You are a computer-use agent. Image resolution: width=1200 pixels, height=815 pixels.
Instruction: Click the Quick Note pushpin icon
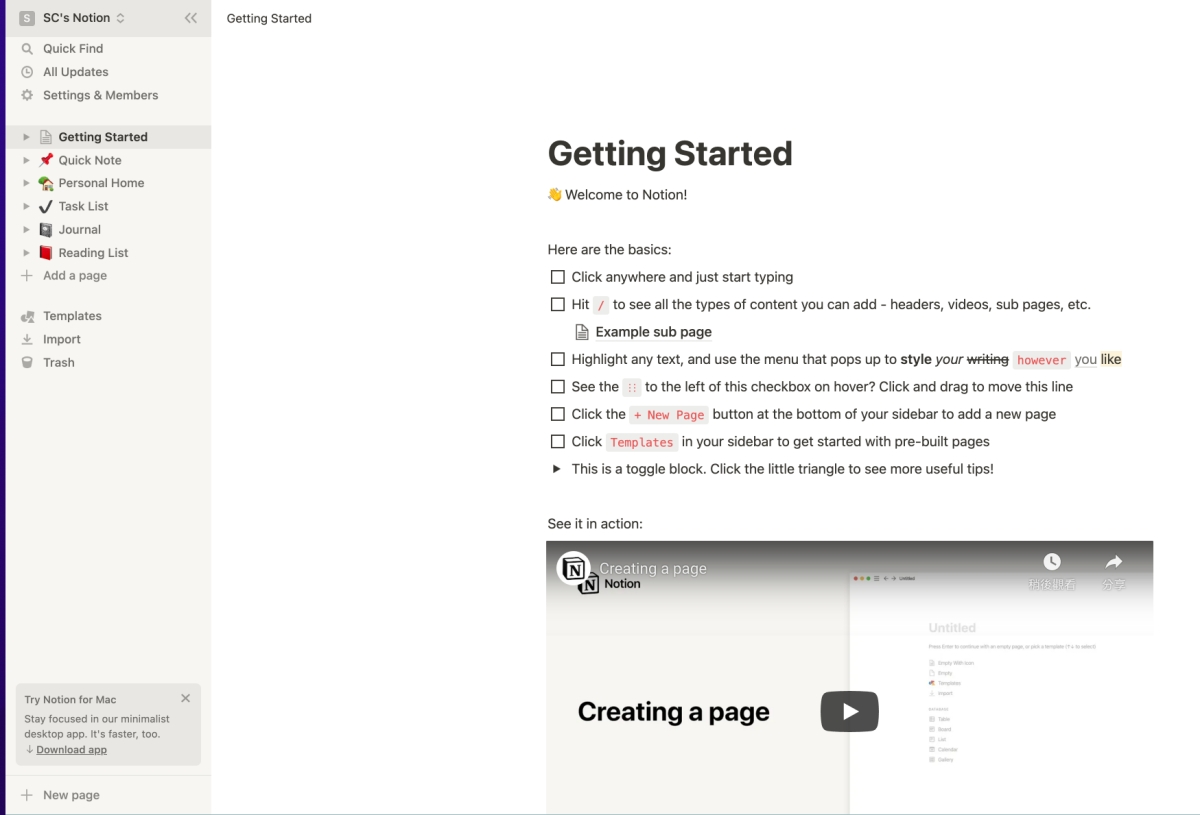pyautogui.click(x=46, y=160)
